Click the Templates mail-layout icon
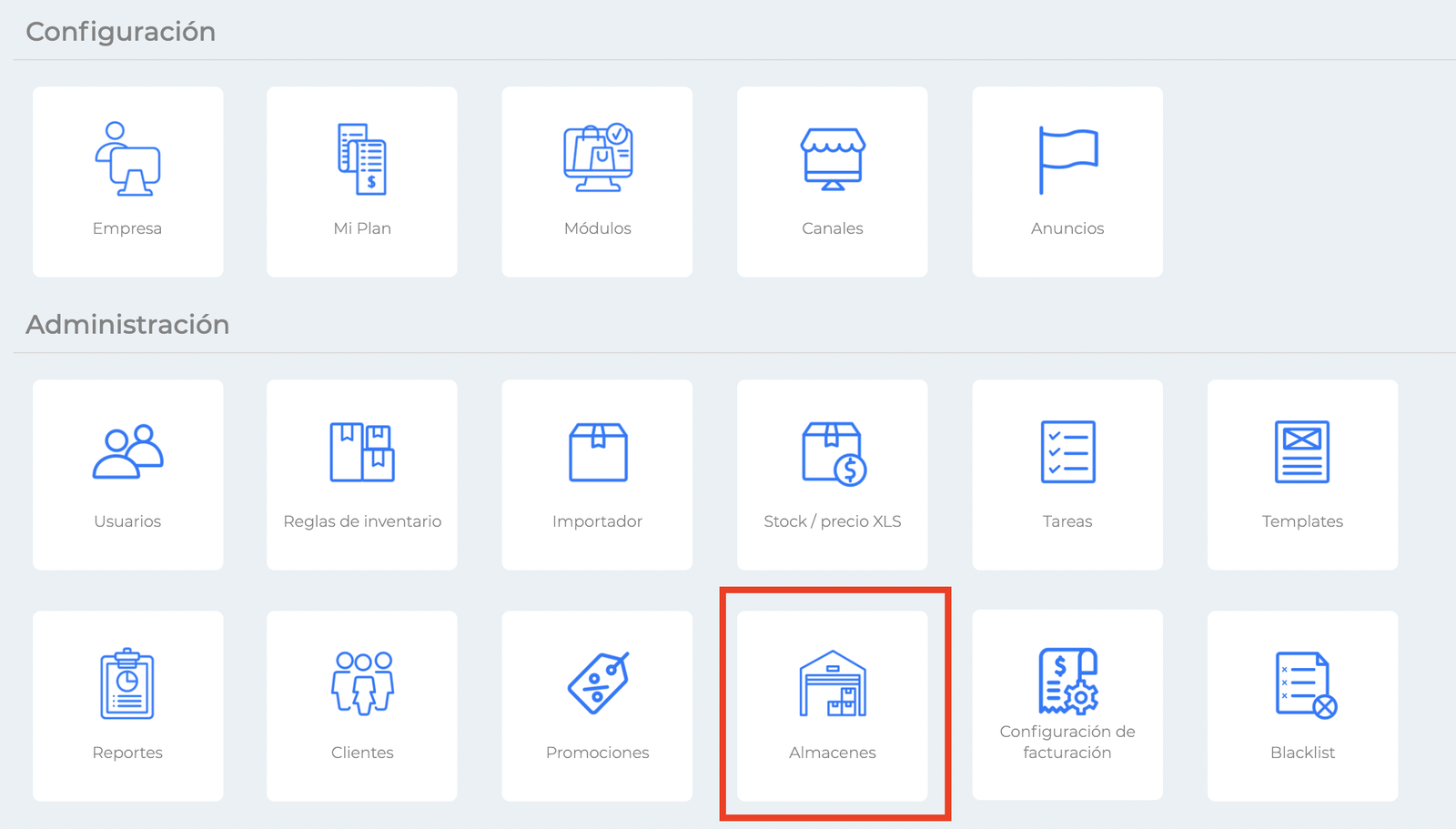This screenshot has height=829, width=1456. (1302, 451)
